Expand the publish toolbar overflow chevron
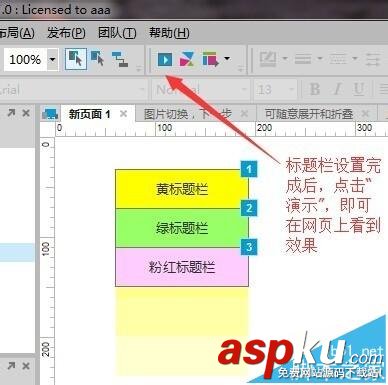The width and height of the screenshot is (388, 385). (x=240, y=69)
